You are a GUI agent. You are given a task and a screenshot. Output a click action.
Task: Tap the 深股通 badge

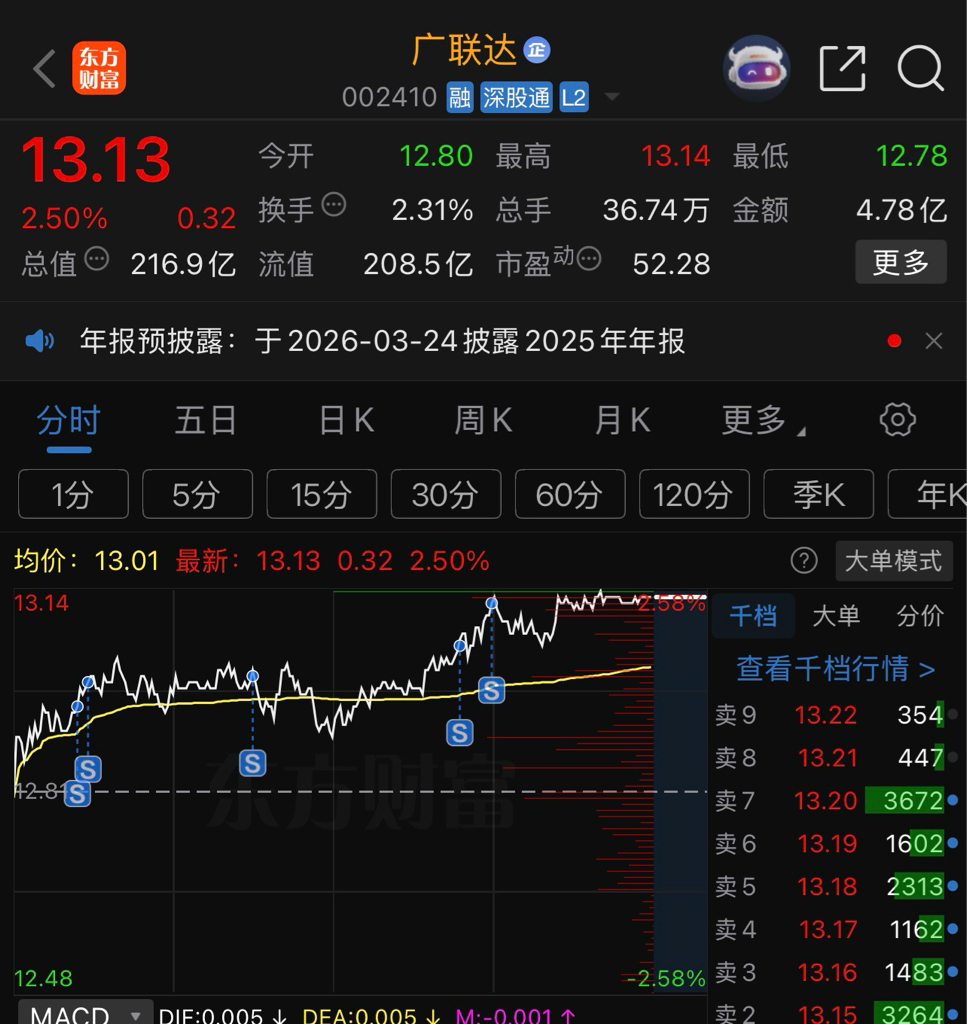point(516,98)
